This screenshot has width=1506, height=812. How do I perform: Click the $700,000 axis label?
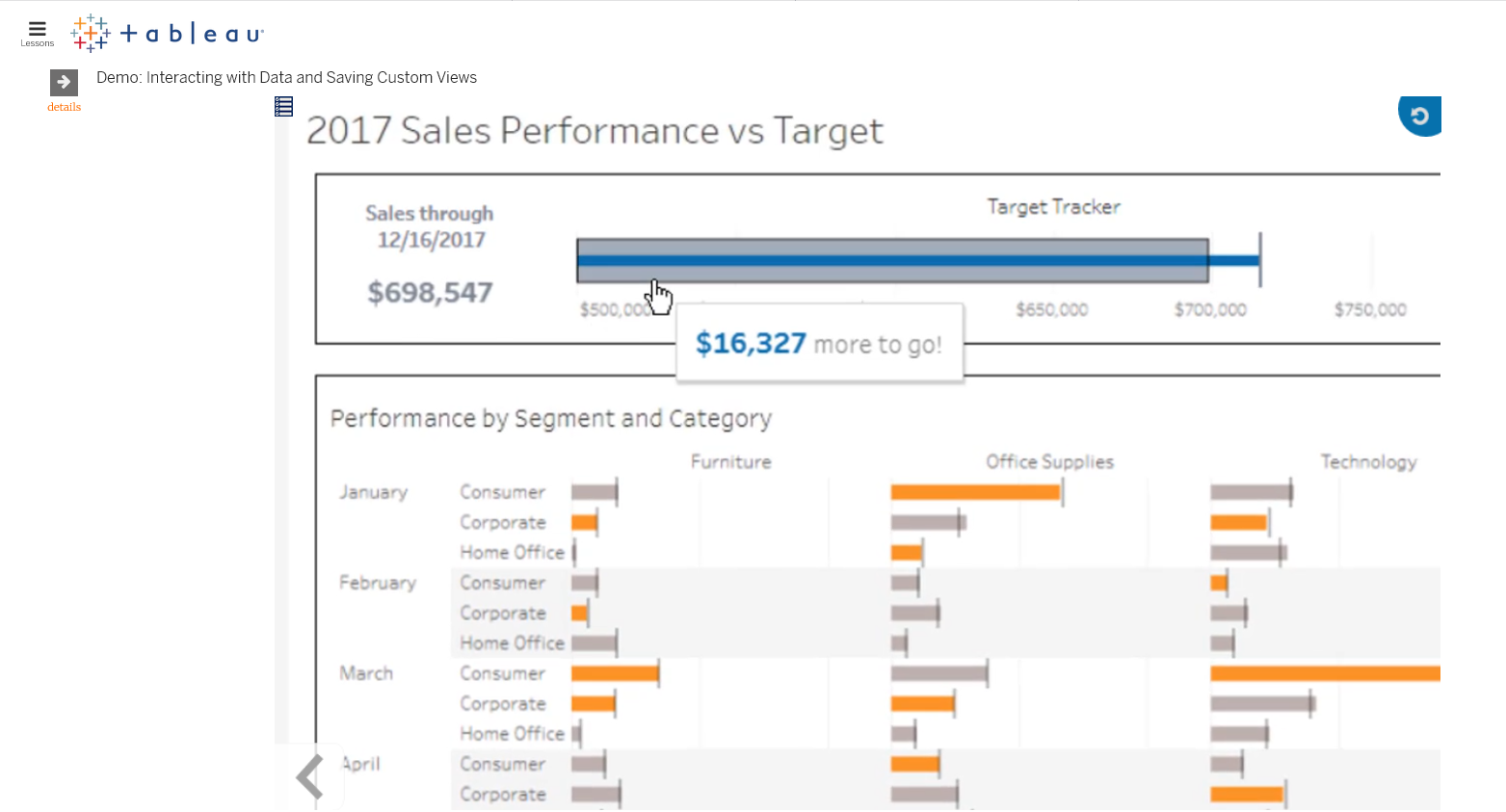pyautogui.click(x=1210, y=309)
